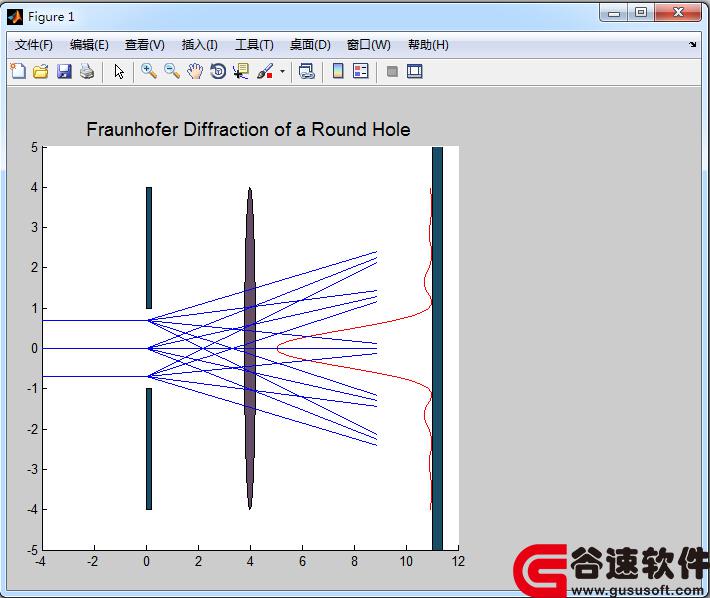This screenshot has width=710, height=598.
Task: Open the 插入(I) menu
Action: (200, 45)
